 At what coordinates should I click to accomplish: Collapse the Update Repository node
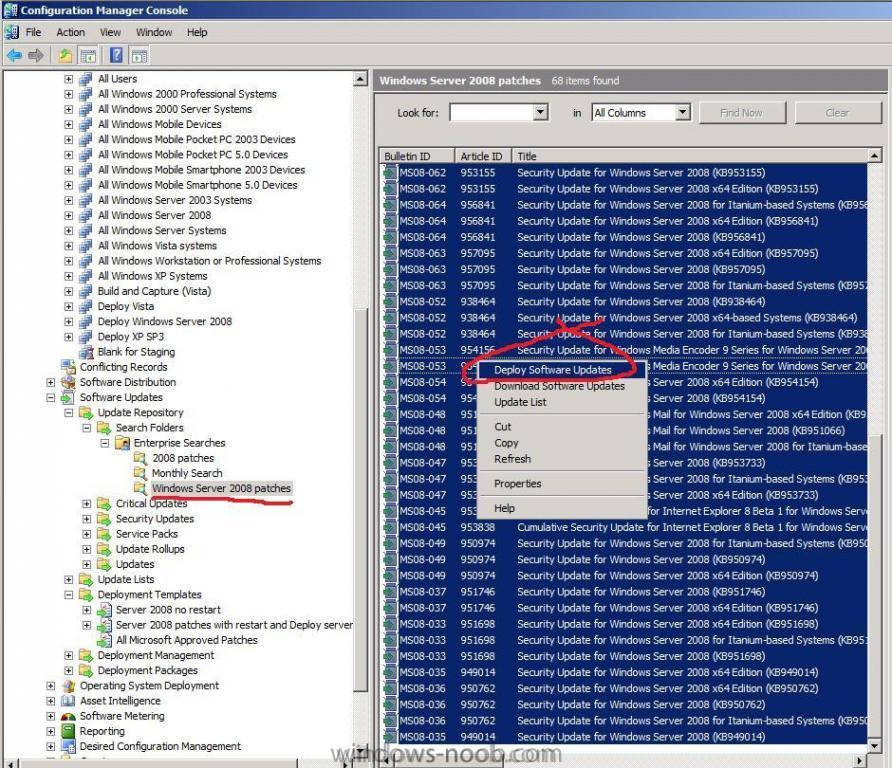click(x=69, y=412)
